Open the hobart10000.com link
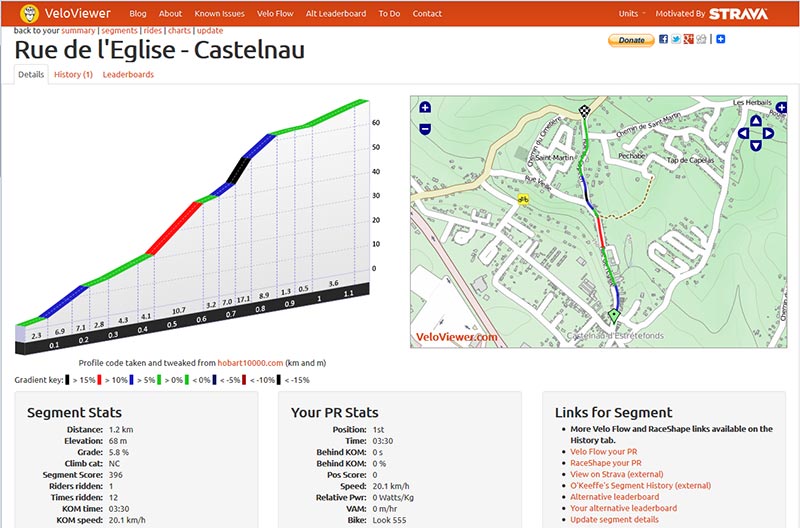 pos(250,363)
